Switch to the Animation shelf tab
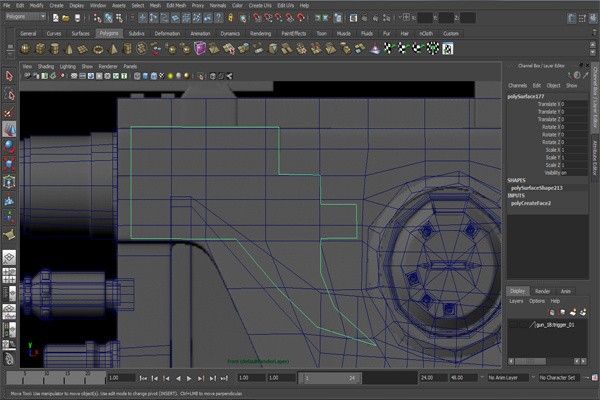 (x=200, y=33)
